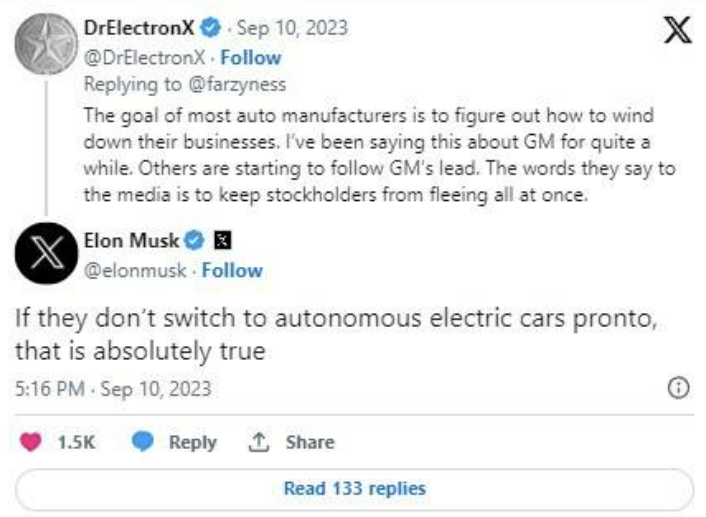Open the @farzyness mention
The height and width of the screenshot is (517, 706).
tap(237, 85)
